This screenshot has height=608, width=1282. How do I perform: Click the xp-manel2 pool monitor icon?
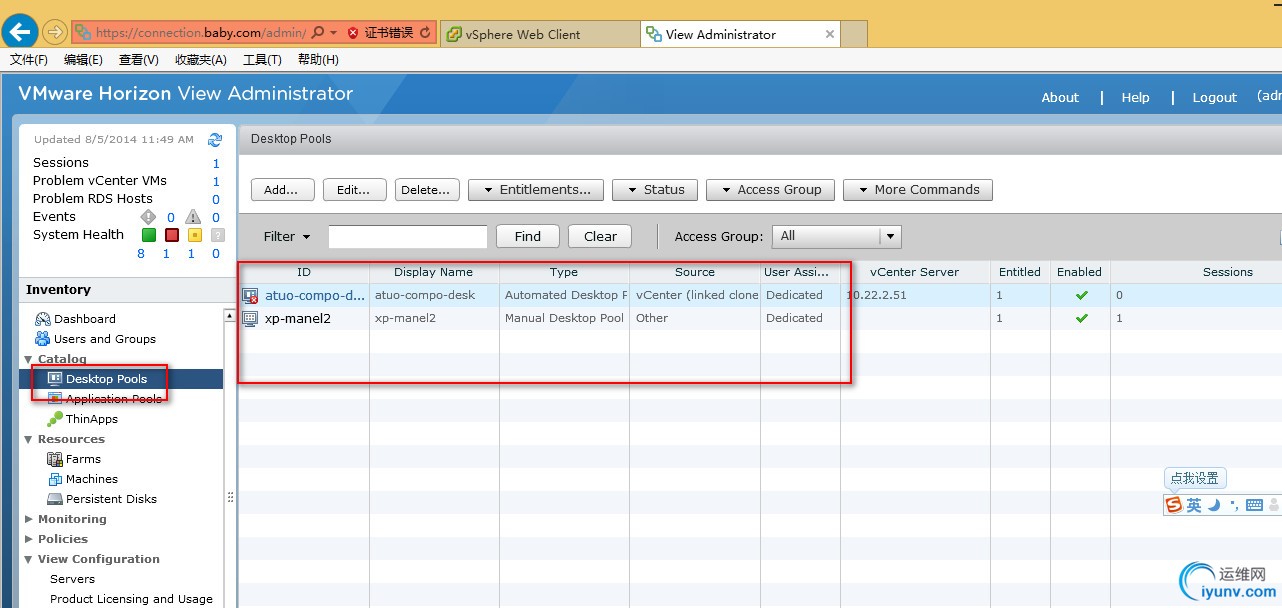(251, 318)
